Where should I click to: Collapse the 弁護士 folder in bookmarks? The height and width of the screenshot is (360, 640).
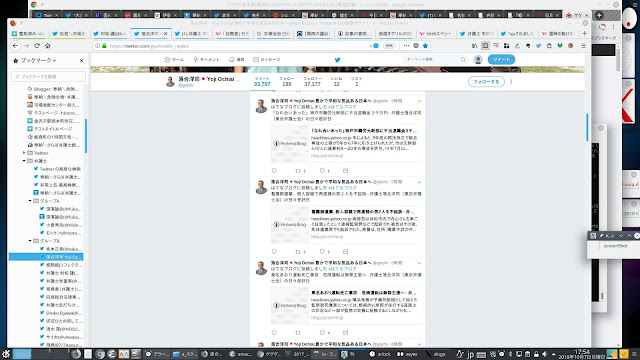click(x=24, y=161)
